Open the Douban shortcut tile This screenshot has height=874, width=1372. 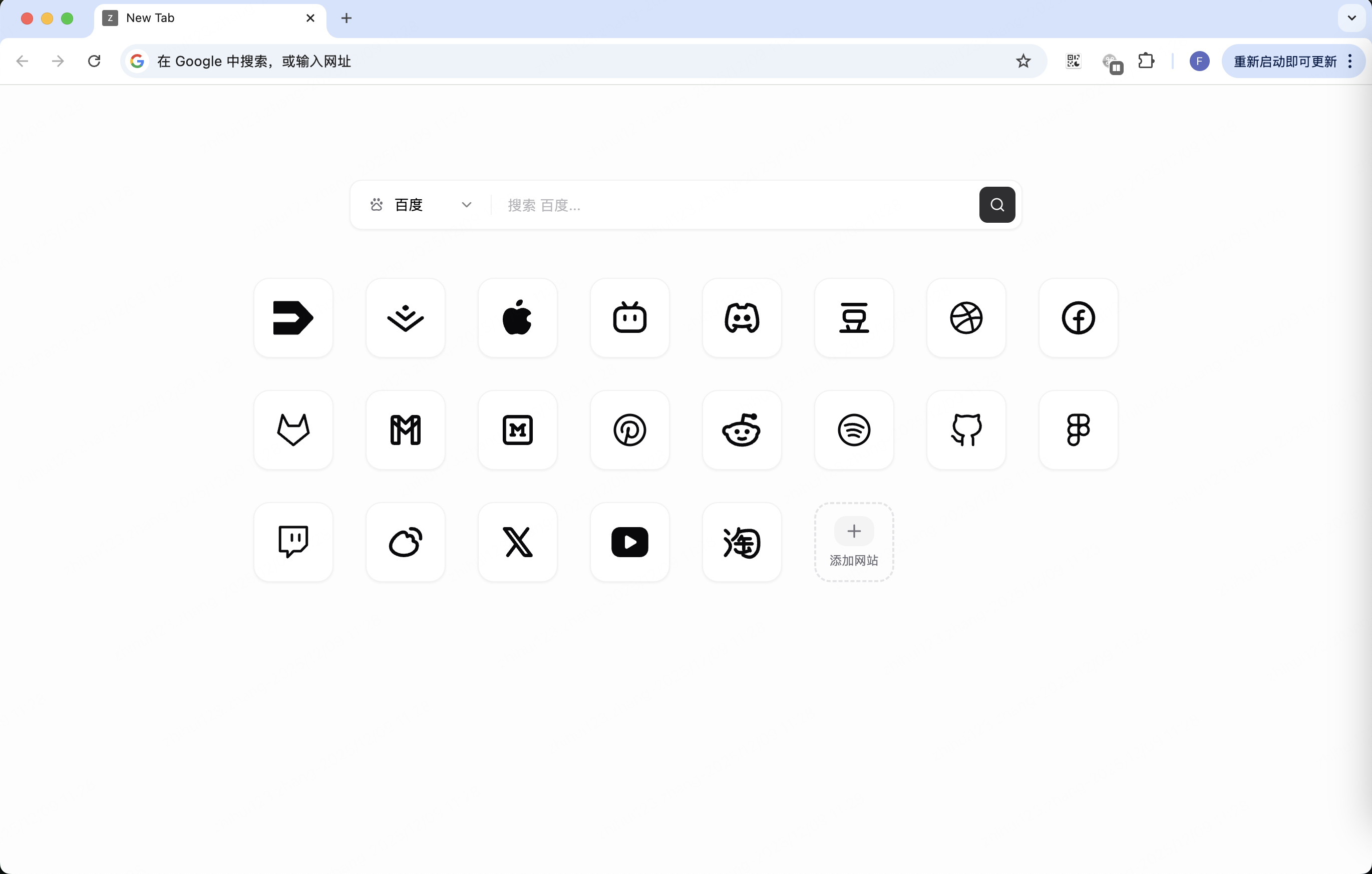854,317
